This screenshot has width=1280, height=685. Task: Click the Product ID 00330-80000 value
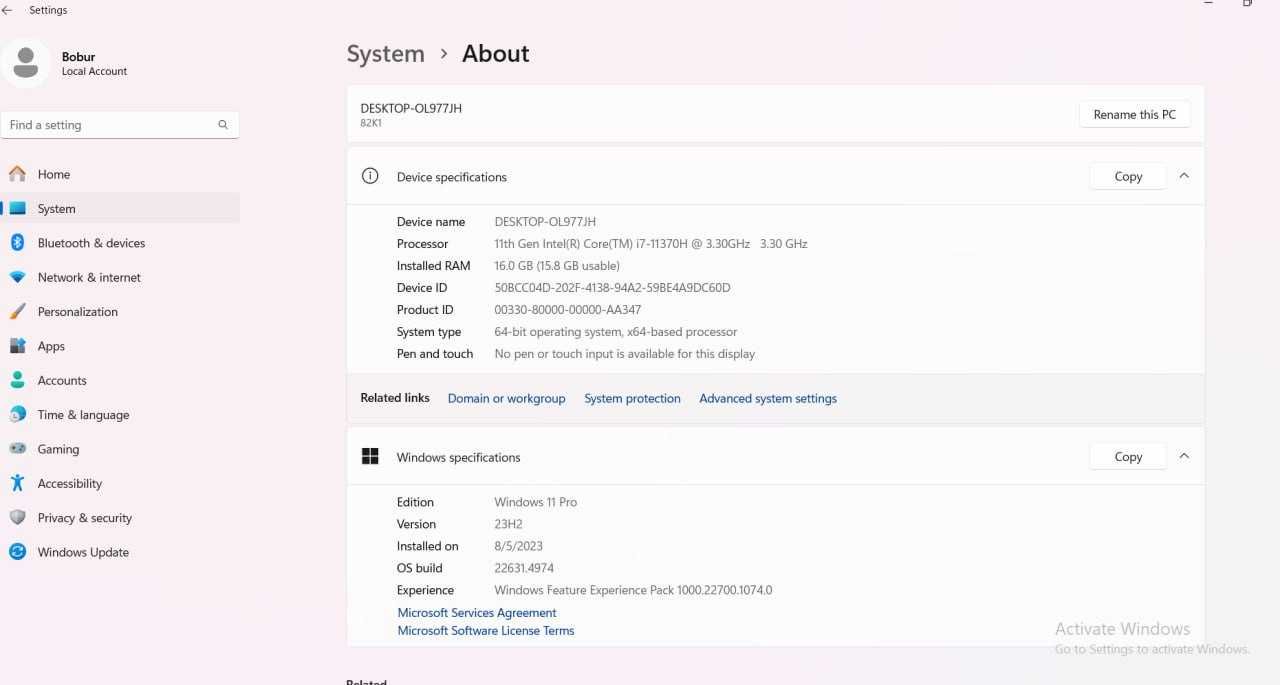point(568,309)
